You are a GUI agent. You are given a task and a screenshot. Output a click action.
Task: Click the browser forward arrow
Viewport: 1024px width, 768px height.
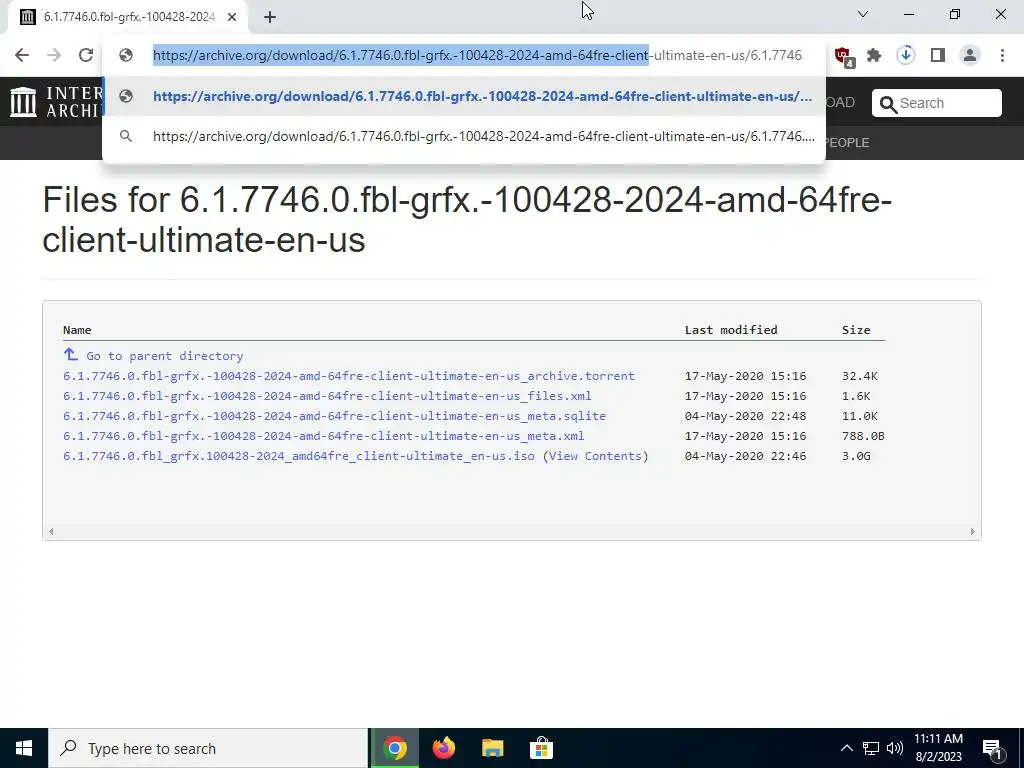[x=54, y=56]
